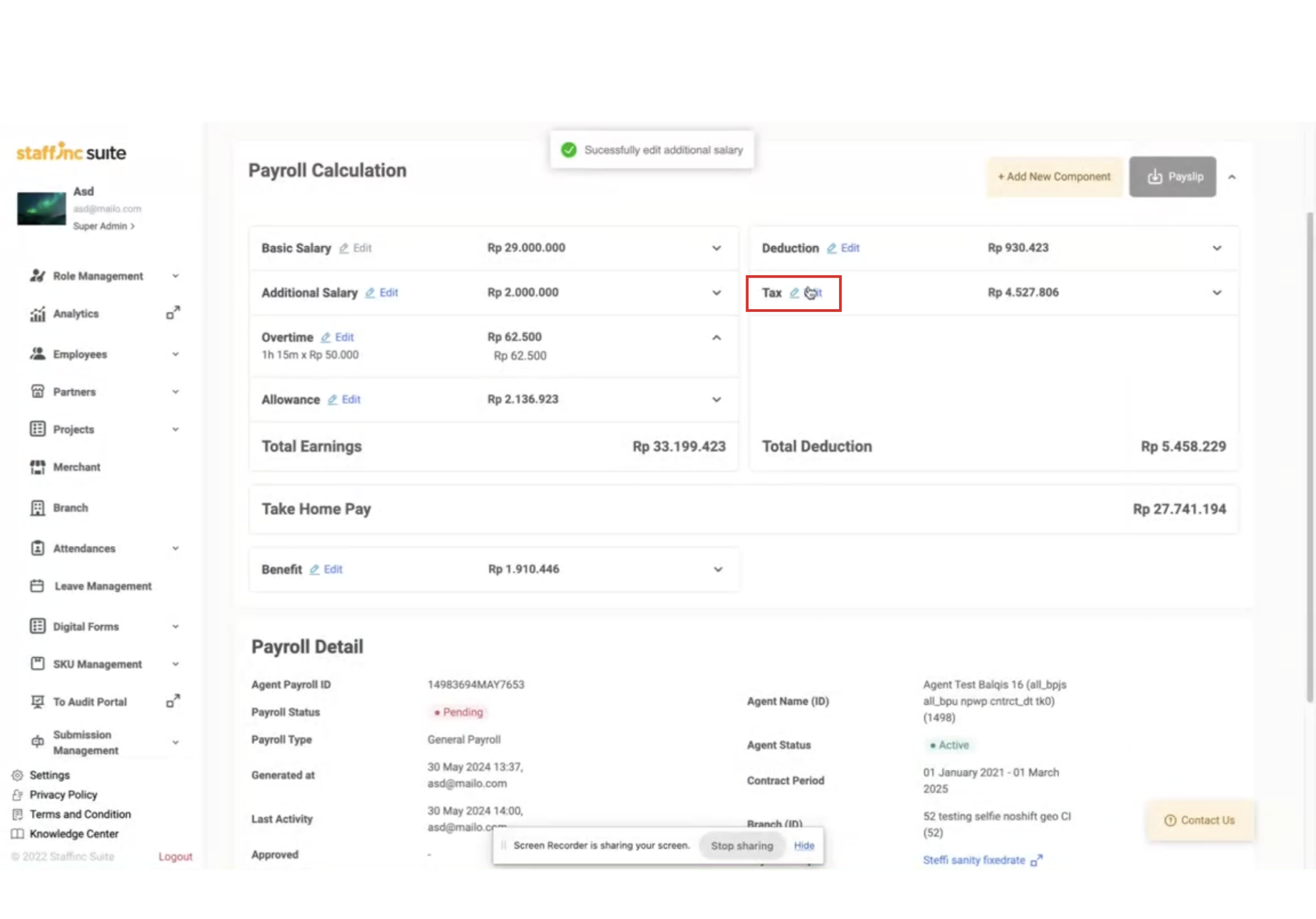Collapse the Overtime row chevron
This screenshot has height=919, width=1316.
click(717, 337)
